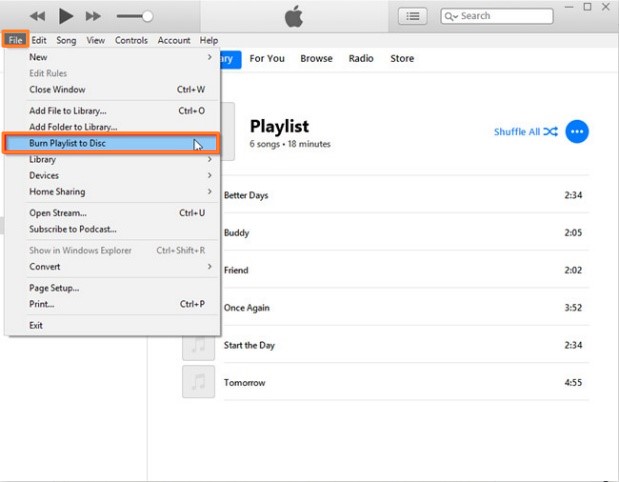Open the Help menu
The width and height of the screenshot is (619, 482).
pos(209,40)
